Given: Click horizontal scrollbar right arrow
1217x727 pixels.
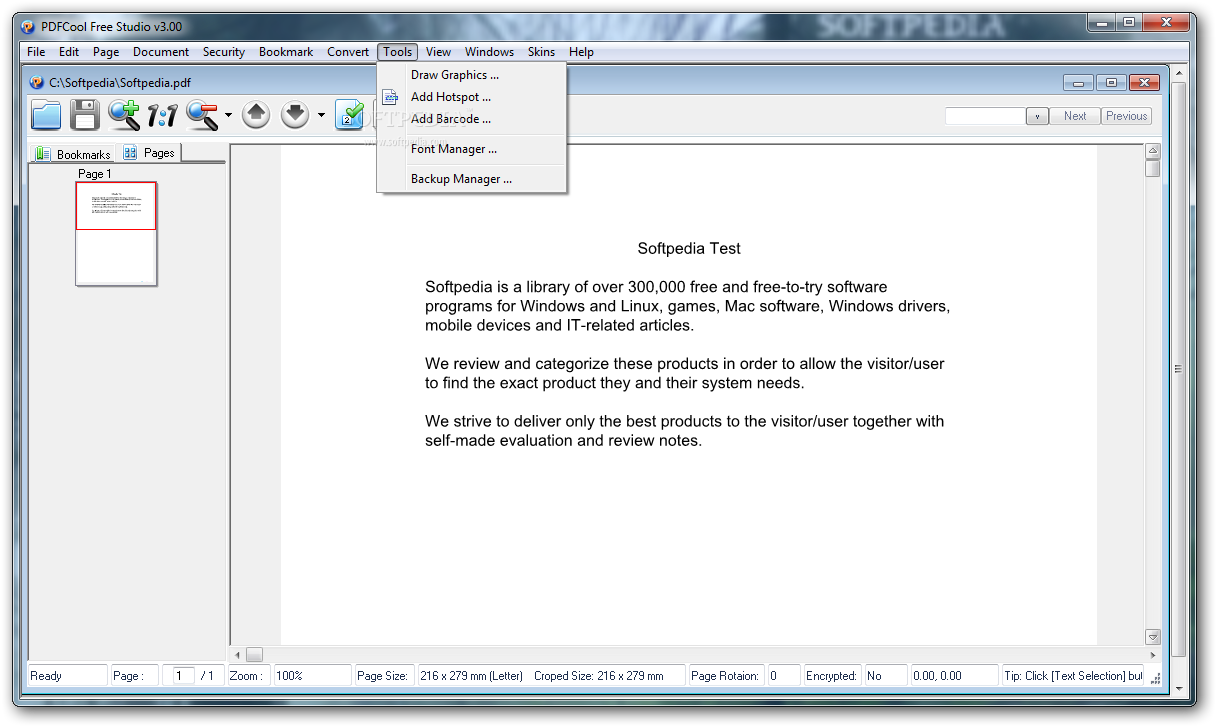Looking at the screenshot, I should click(x=1152, y=655).
